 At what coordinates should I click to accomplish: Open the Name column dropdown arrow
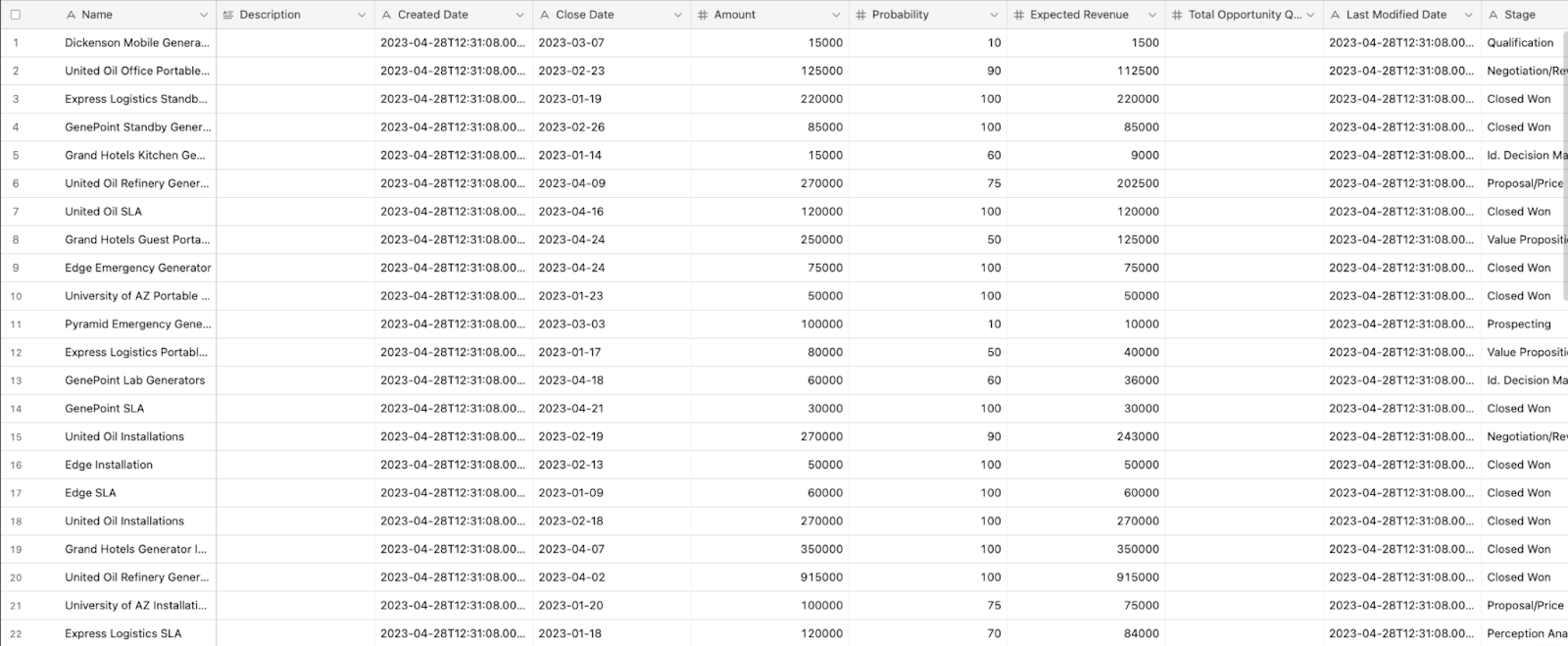[203, 15]
